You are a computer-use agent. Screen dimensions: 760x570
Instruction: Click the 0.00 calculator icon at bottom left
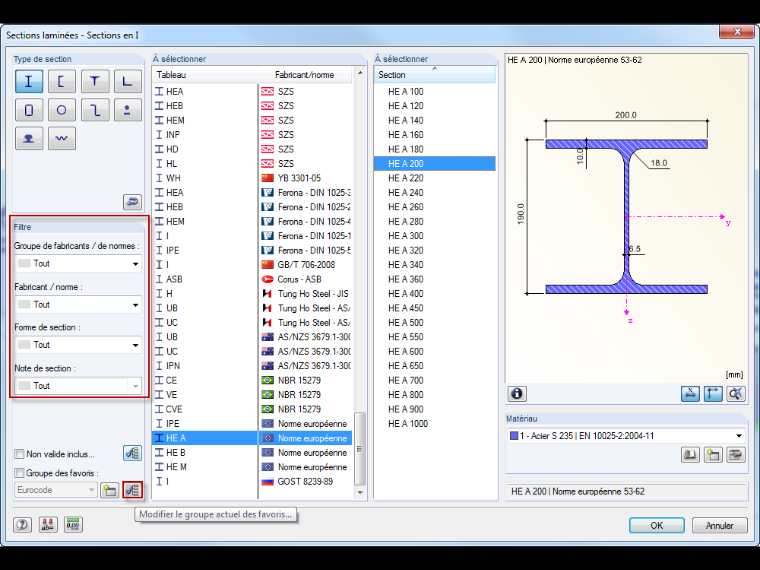coord(73,524)
